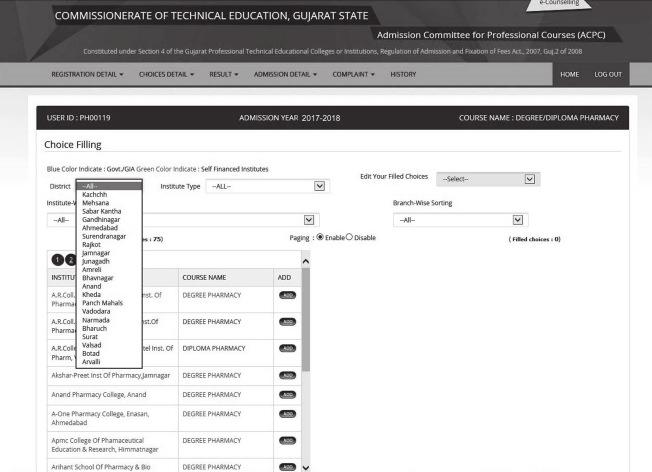Go to History page
652x472 pixels.
point(403,74)
